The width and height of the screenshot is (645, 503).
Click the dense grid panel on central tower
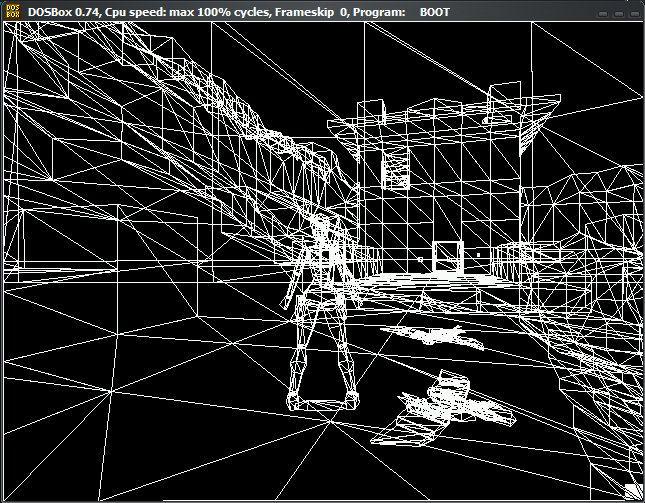[395, 165]
